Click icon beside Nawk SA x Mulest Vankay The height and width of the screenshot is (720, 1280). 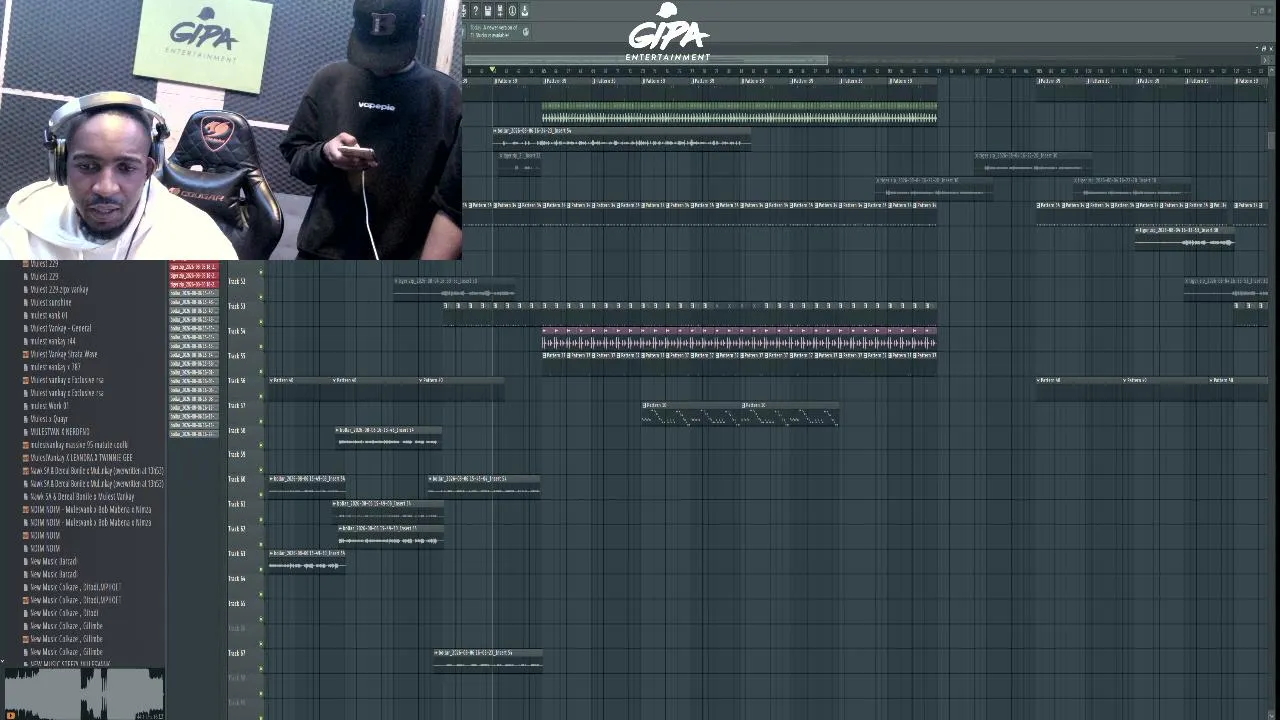coord(26,497)
